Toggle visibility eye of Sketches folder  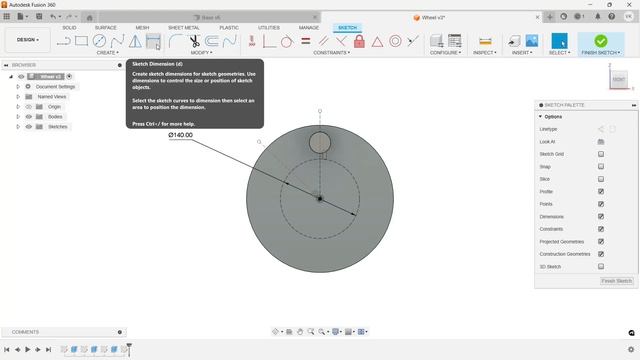(29, 127)
